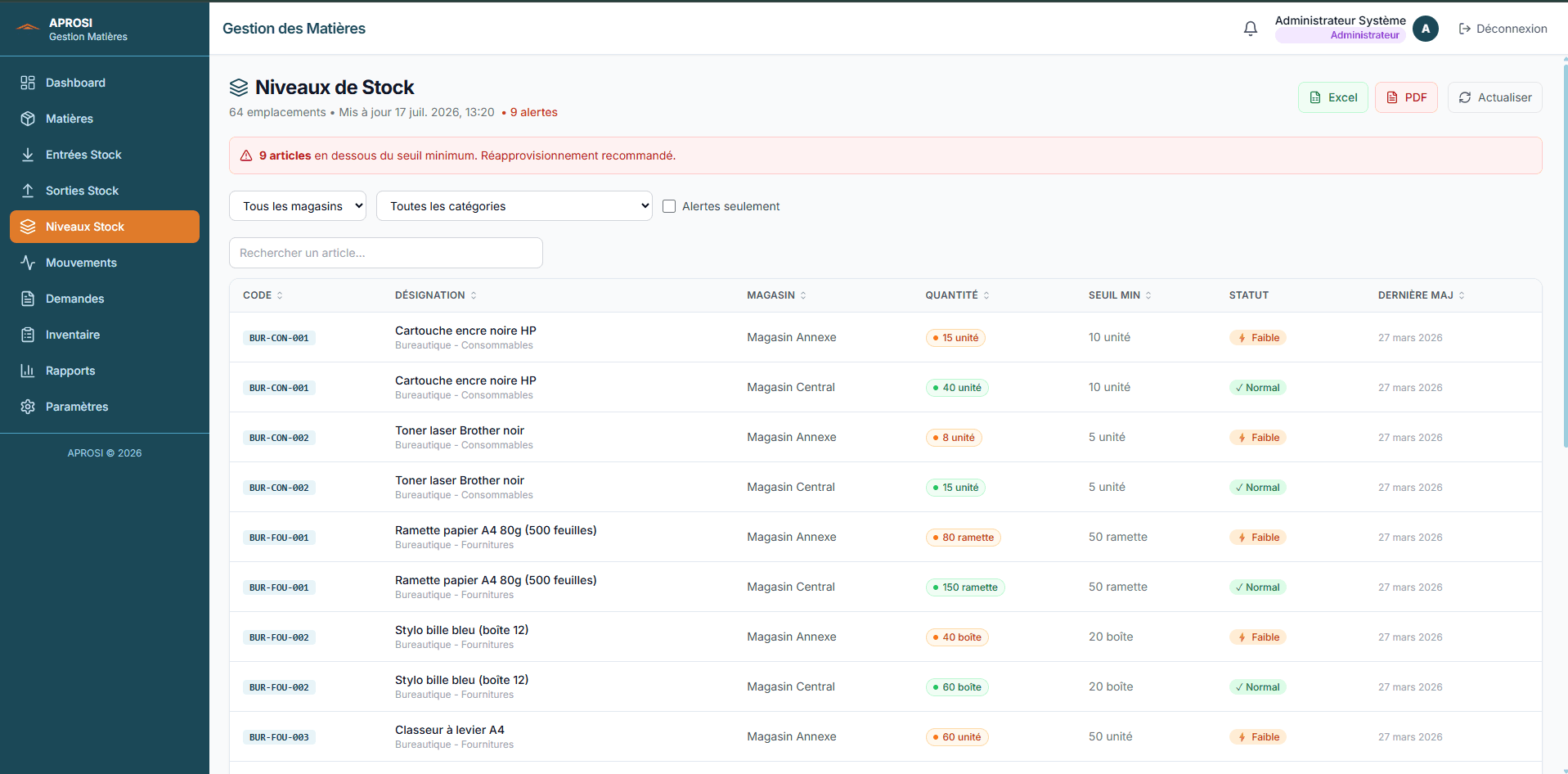Click Faible status of Stylo bille Annexe
Viewport: 1568px width, 774px height.
point(1258,637)
